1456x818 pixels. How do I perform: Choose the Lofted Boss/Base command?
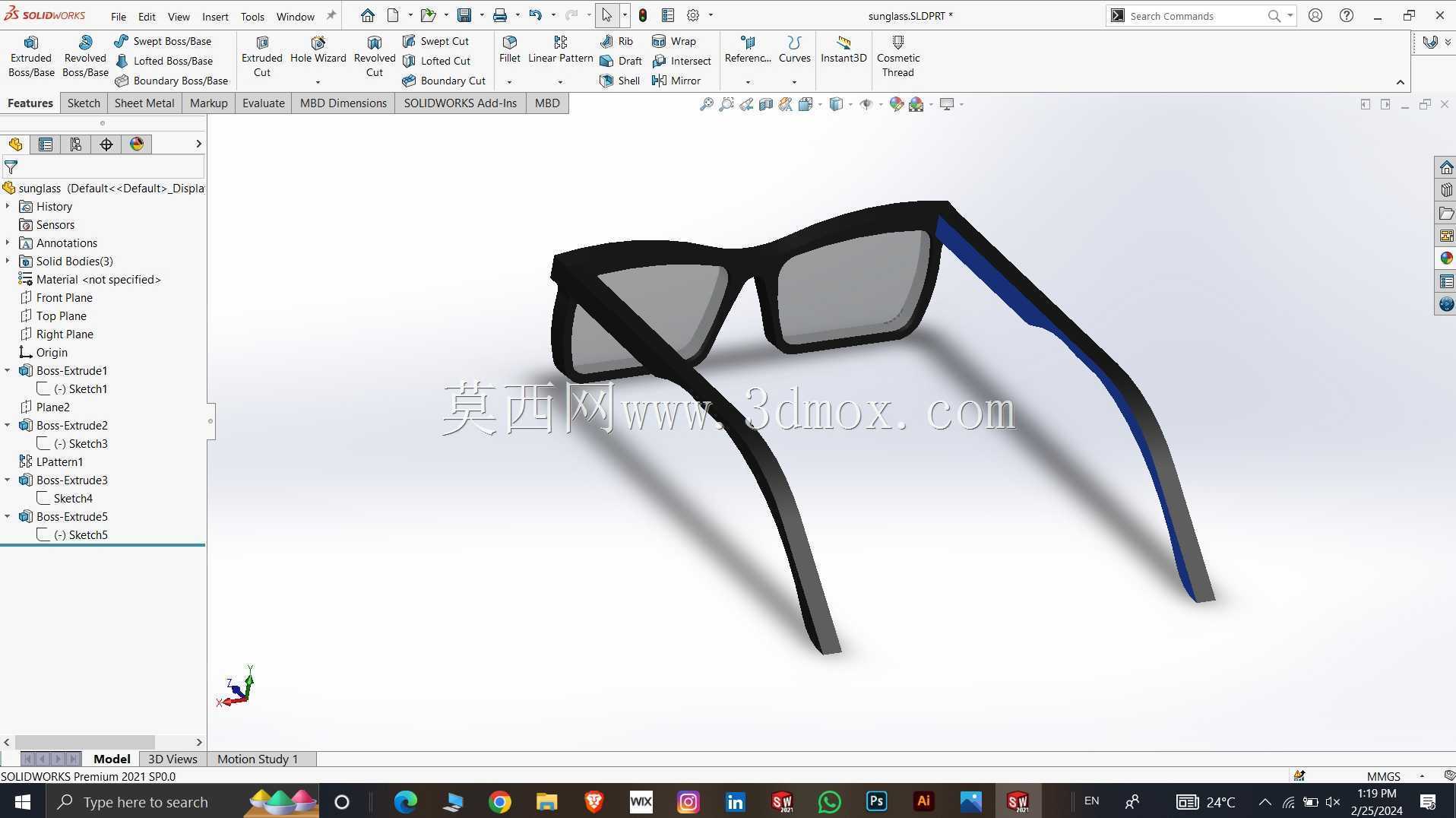[163, 61]
